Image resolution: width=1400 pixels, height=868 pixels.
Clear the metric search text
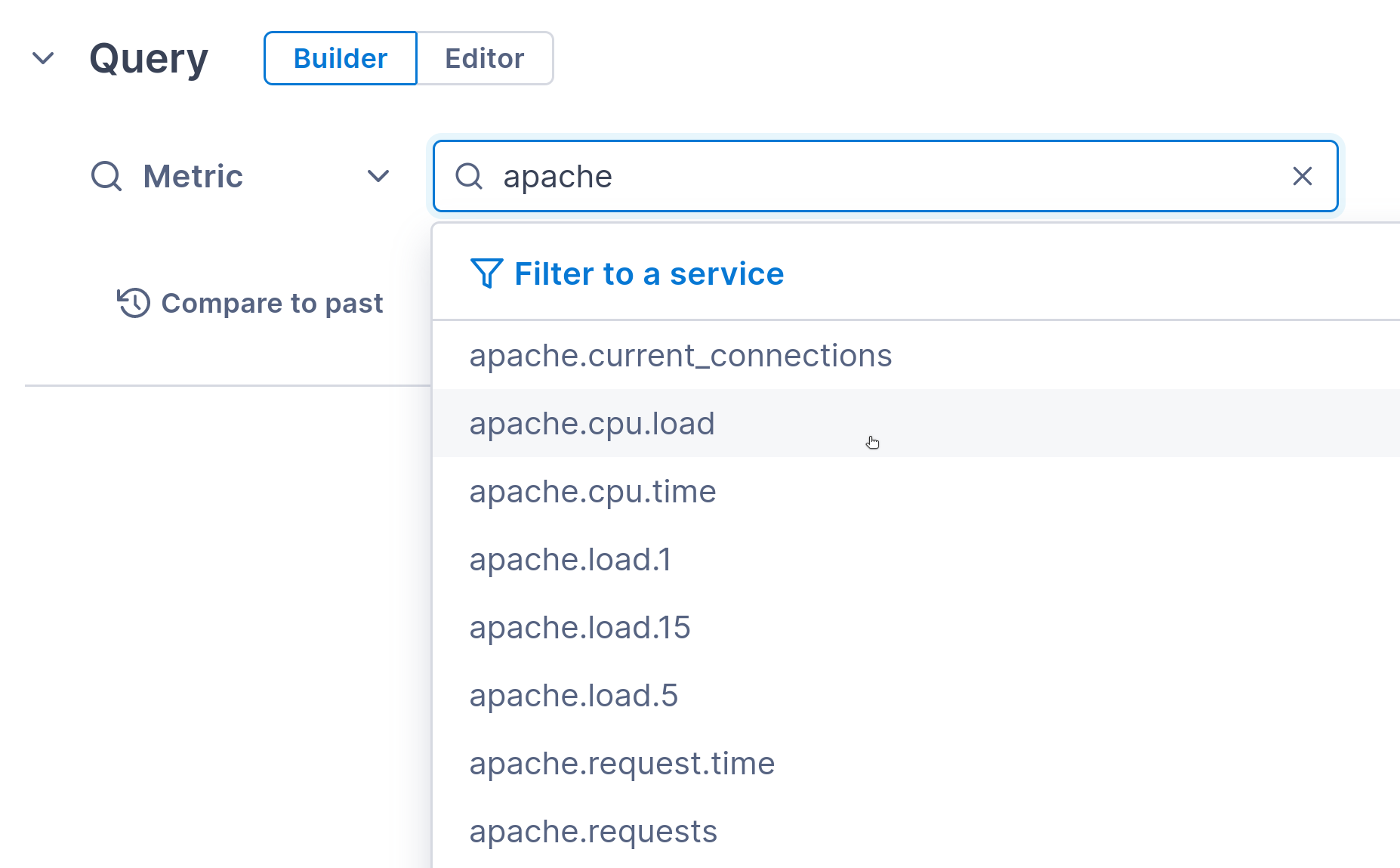pyautogui.click(x=1302, y=176)
